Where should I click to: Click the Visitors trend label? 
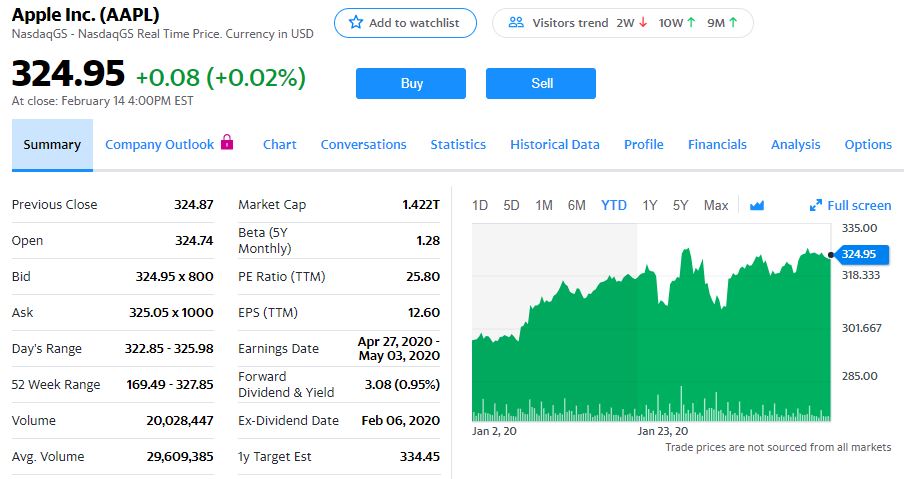[x=570, y=23]
